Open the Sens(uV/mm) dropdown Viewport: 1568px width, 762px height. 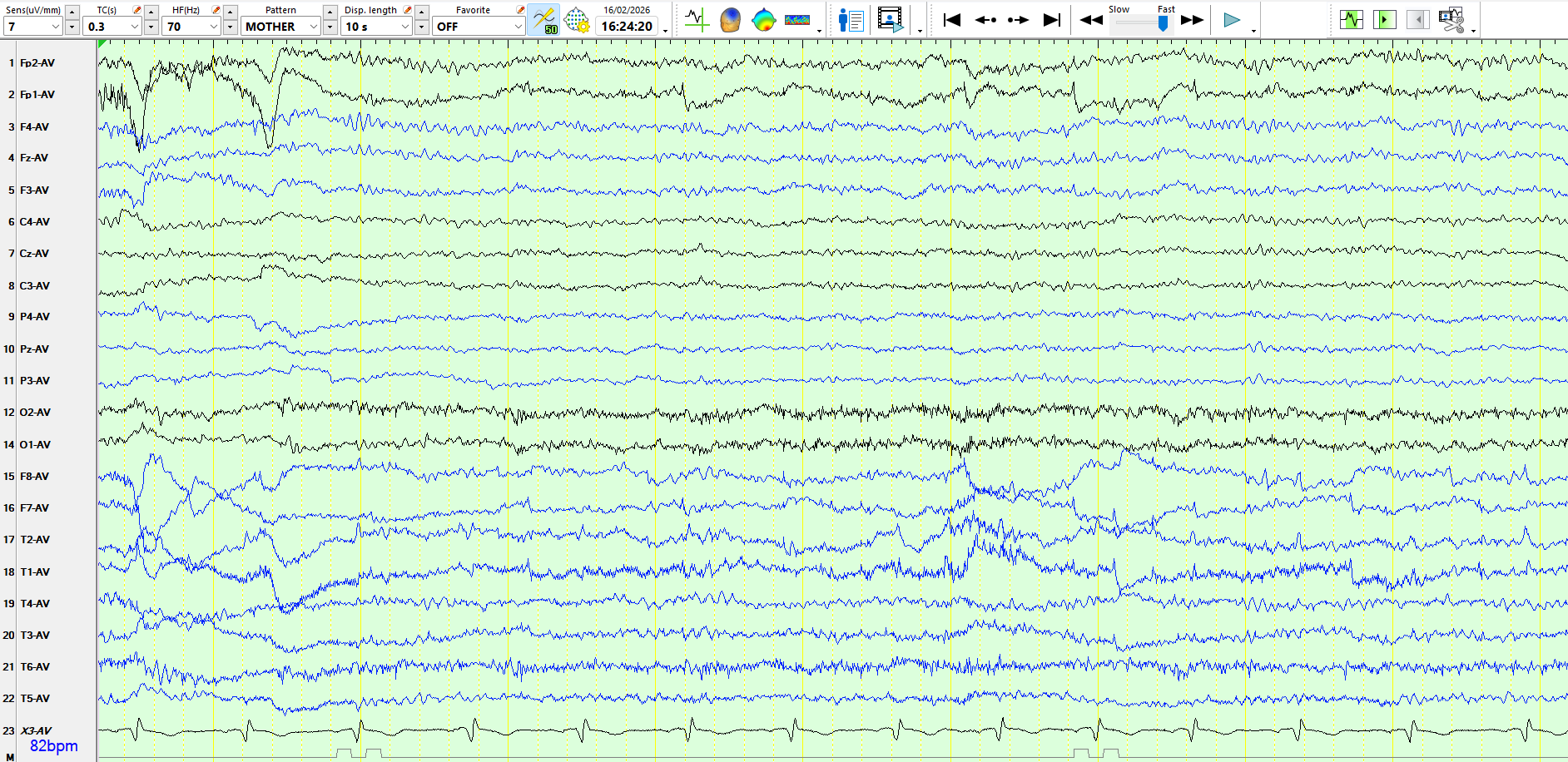pyautogui.click(x=33, y=27)
